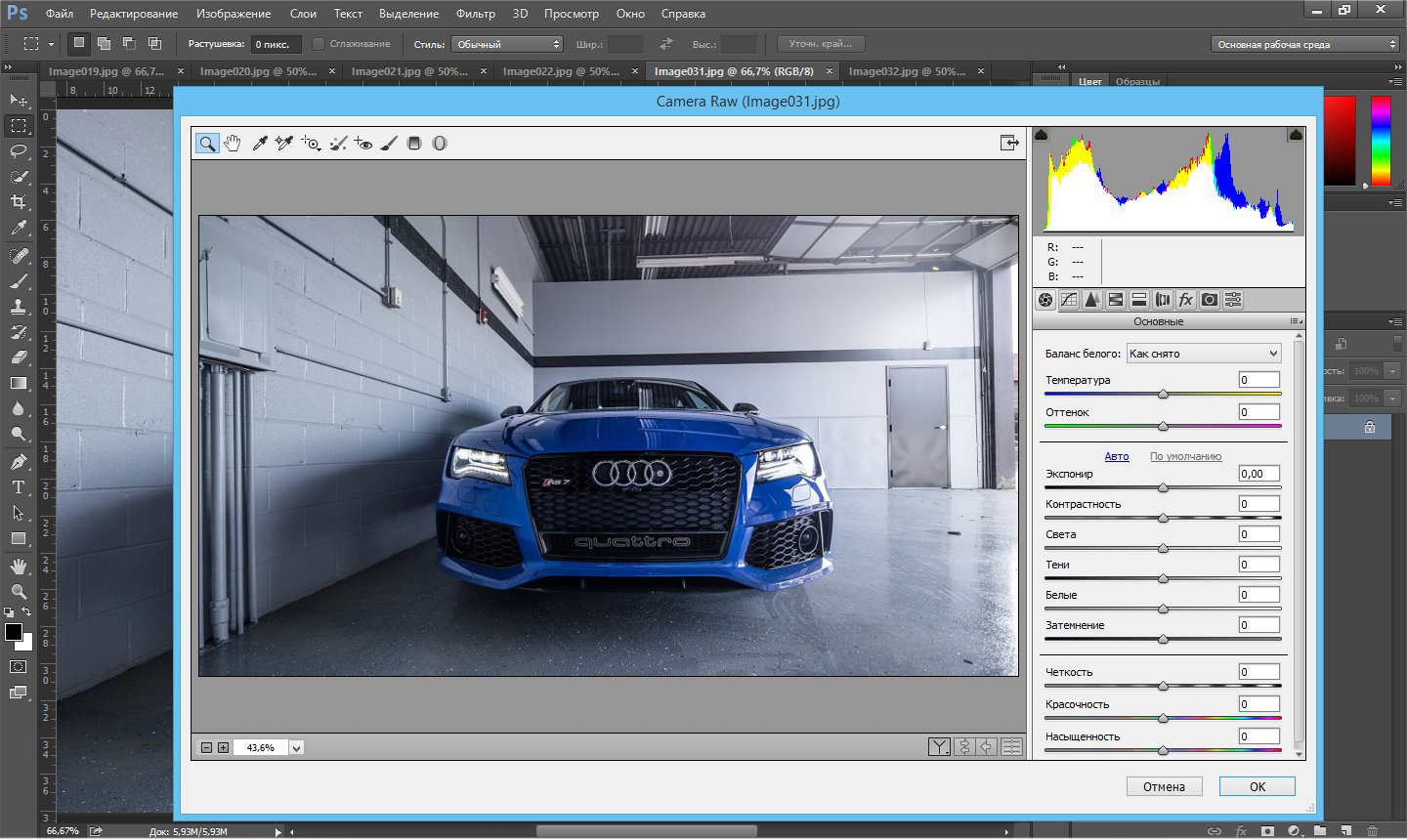Open the workspace 'Основная рабочая среда' dropdown
This screenshot has width=1407, height=840.
pyautogui.click(x=1305, y=44)
